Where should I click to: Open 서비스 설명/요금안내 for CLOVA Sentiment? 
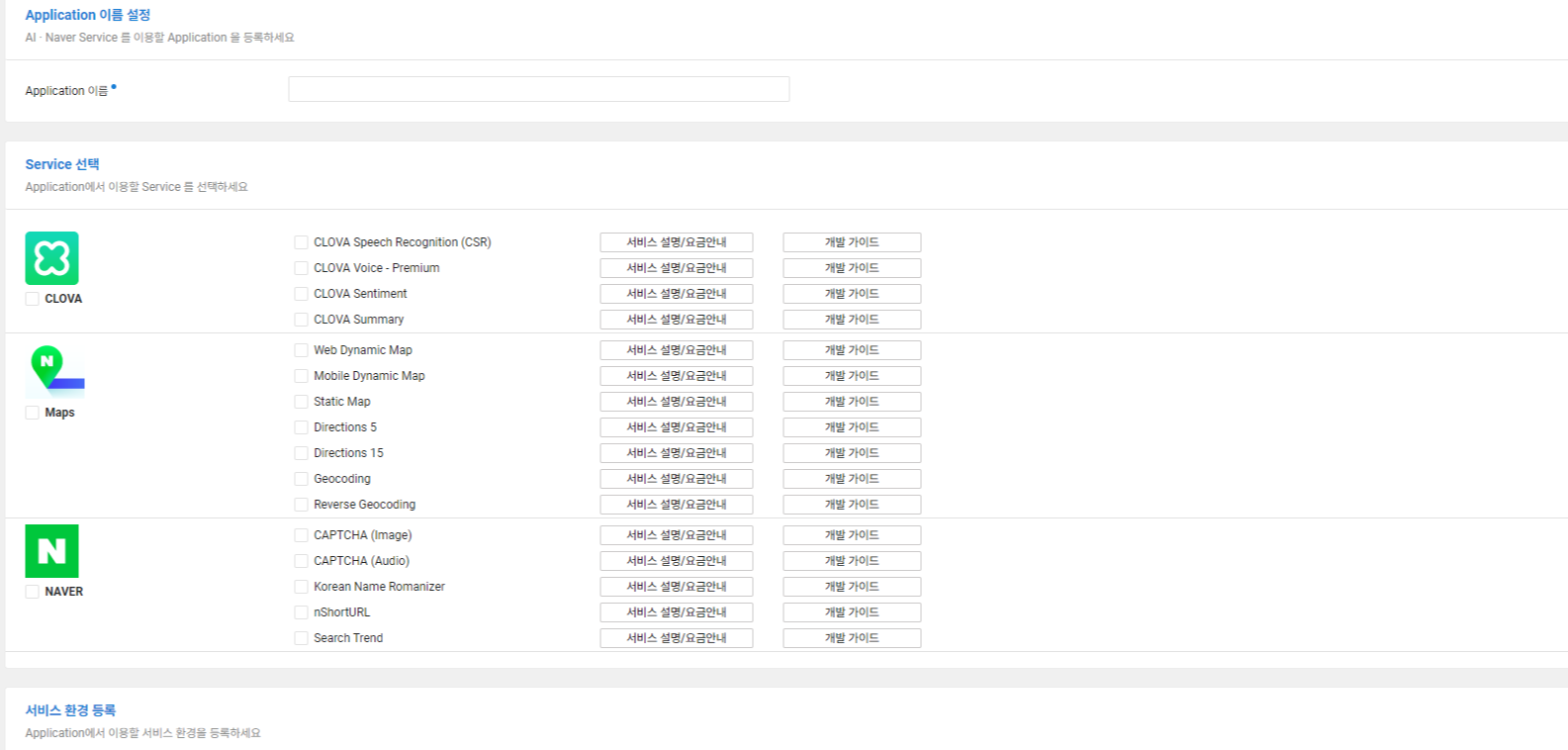[677, 294]
